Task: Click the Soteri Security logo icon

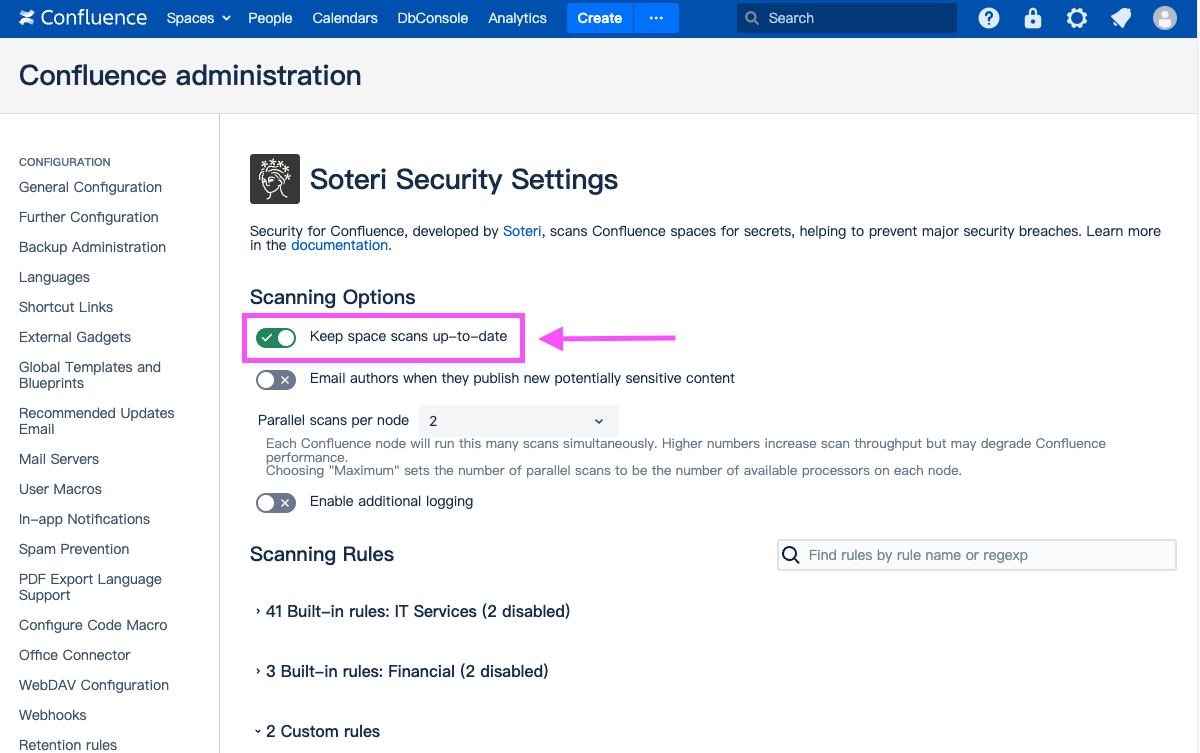Action: [x=275, y=180]
